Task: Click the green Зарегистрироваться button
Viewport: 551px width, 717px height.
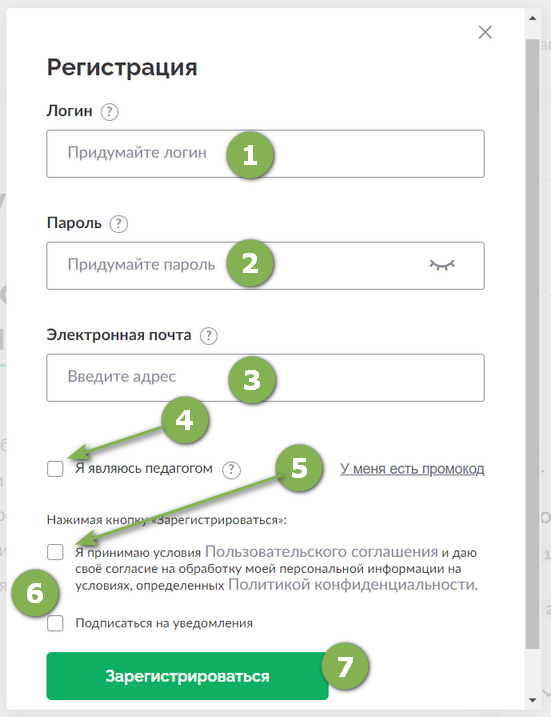Action: click(x=187, y=676)
